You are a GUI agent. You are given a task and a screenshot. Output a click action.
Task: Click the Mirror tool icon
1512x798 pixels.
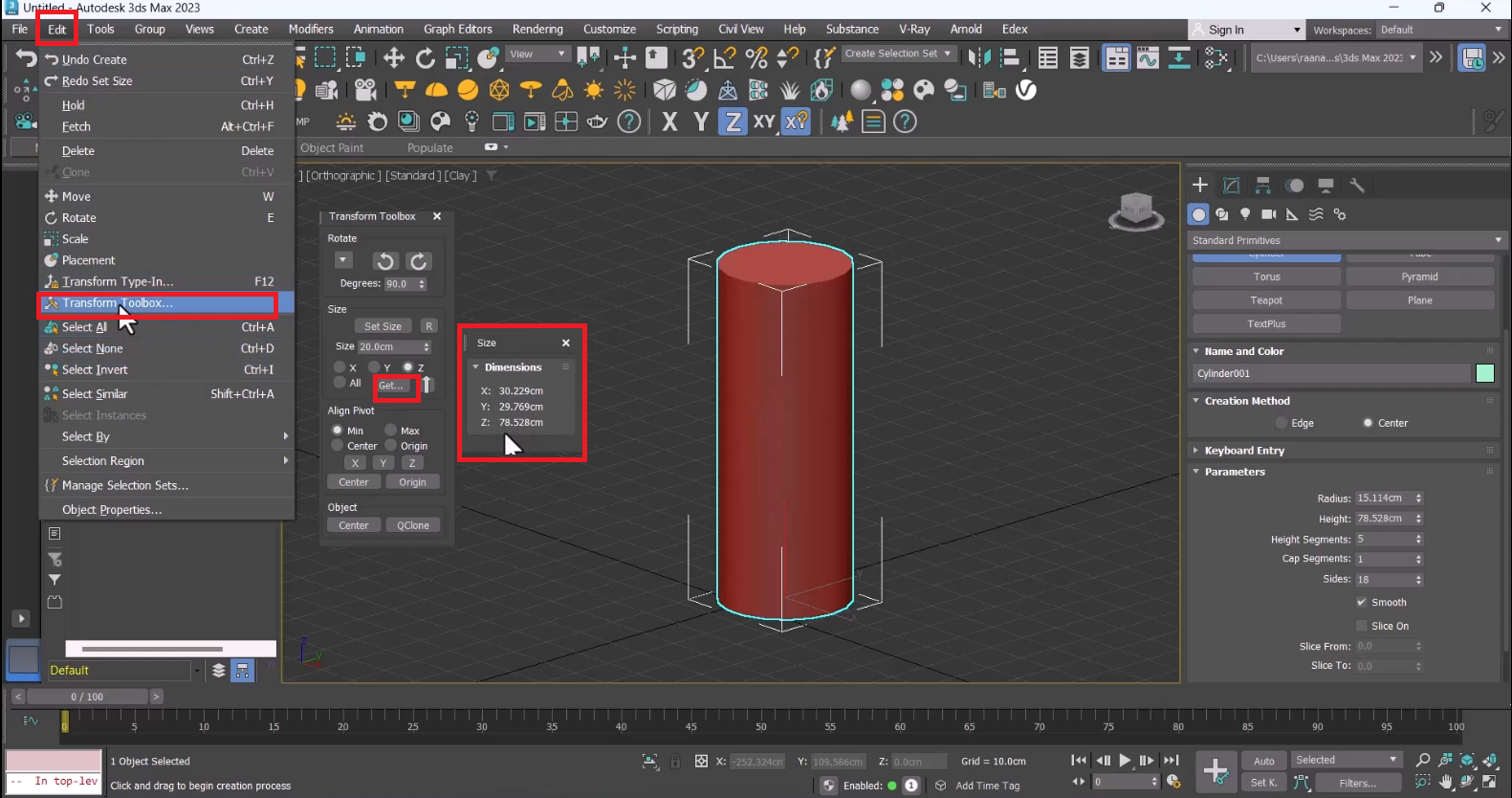(979, 58)
